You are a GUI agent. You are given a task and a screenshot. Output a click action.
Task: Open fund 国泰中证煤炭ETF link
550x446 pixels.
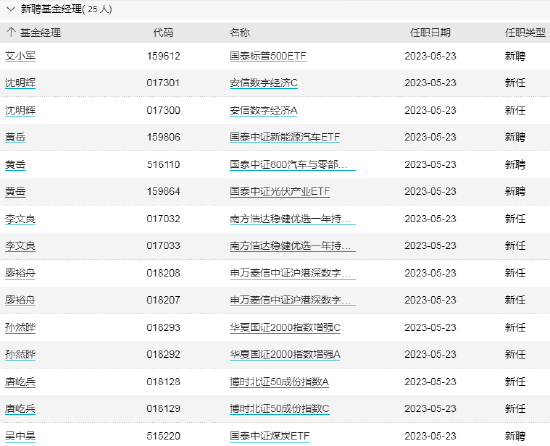pyautogui.click(x=270, y=436)
